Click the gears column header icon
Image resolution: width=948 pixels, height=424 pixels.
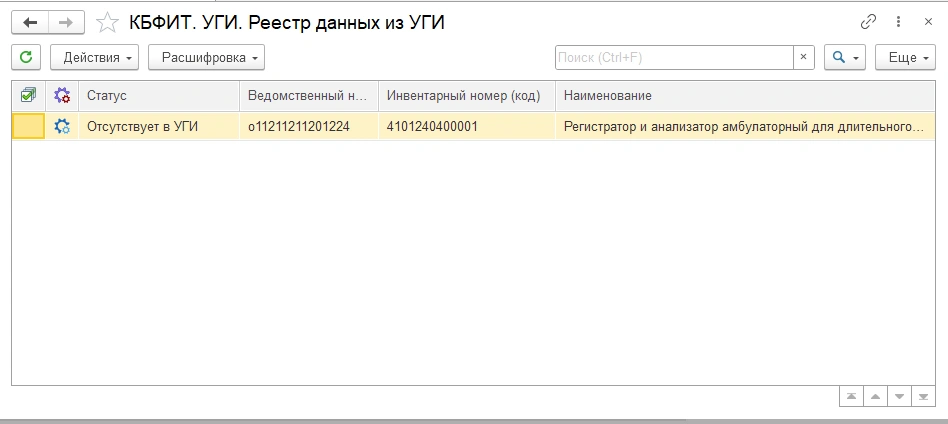pyautogui.click(x=62, y=96)
